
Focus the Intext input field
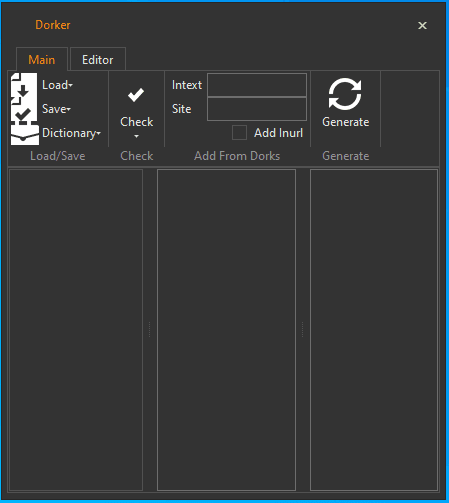tap(257, 85)
